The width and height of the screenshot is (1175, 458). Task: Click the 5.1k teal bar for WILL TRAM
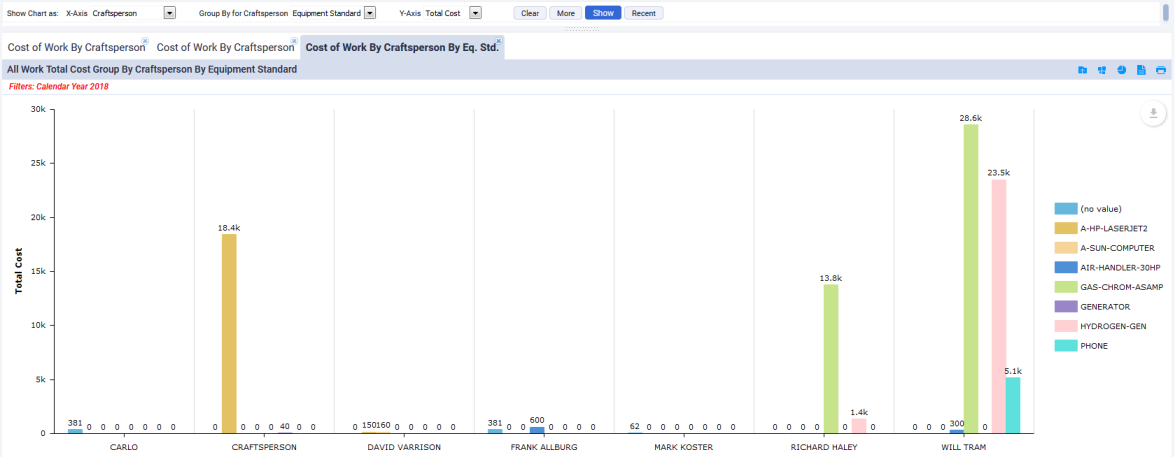[1013, 406]
